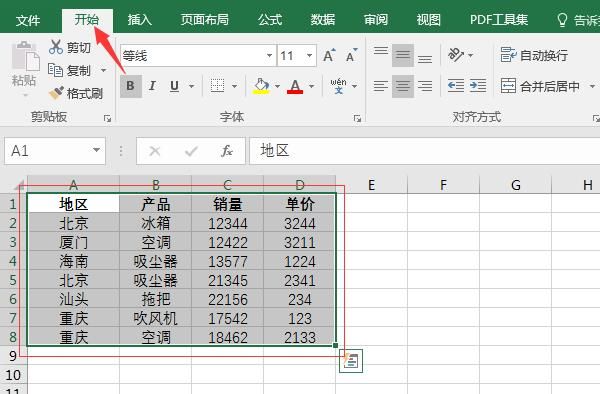Toggle center horizontal alignment
The width and height of the screenshot is (600, 394).
[403, 86]
